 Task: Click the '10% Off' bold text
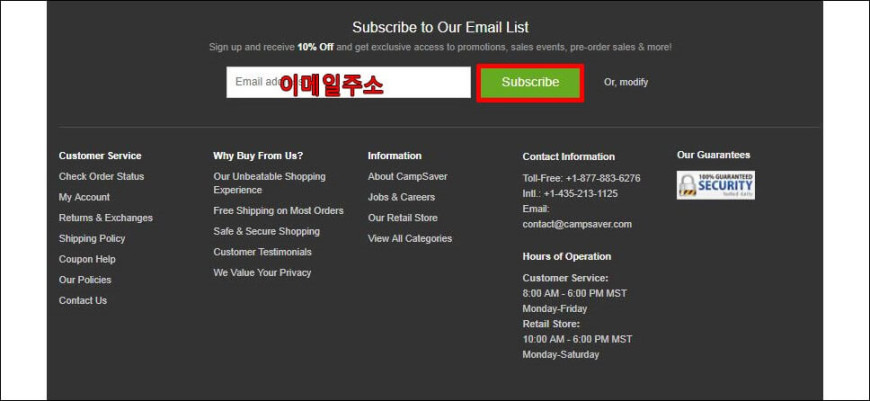(x=315, y=47)
